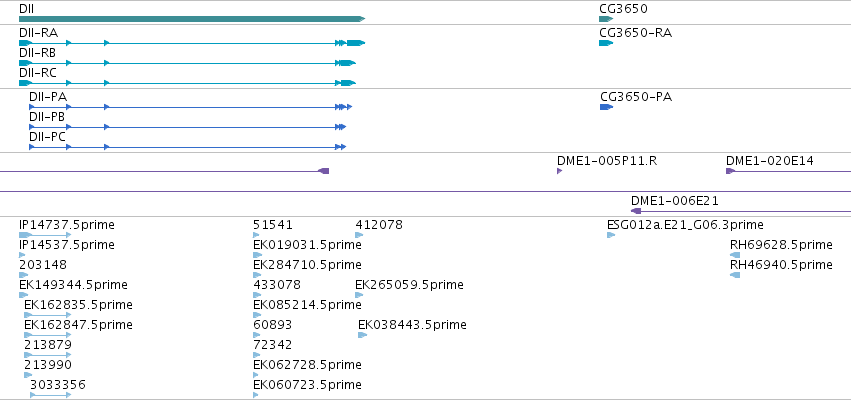This screenshot has height=400, width=851.
Task: Select the Dll-PB protein feature
Action: pos(187,127)
